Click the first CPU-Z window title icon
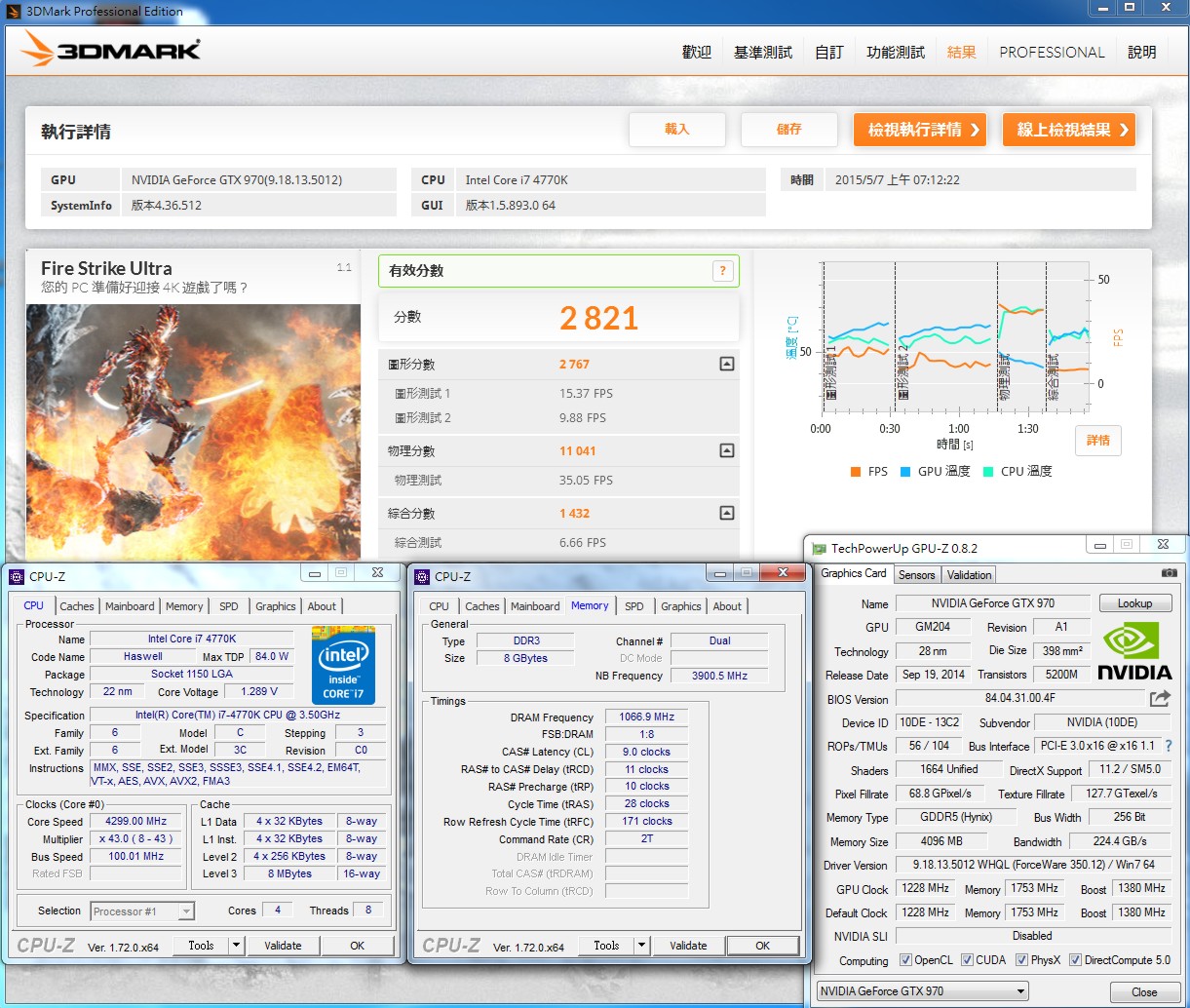 (x=17, y=576)
